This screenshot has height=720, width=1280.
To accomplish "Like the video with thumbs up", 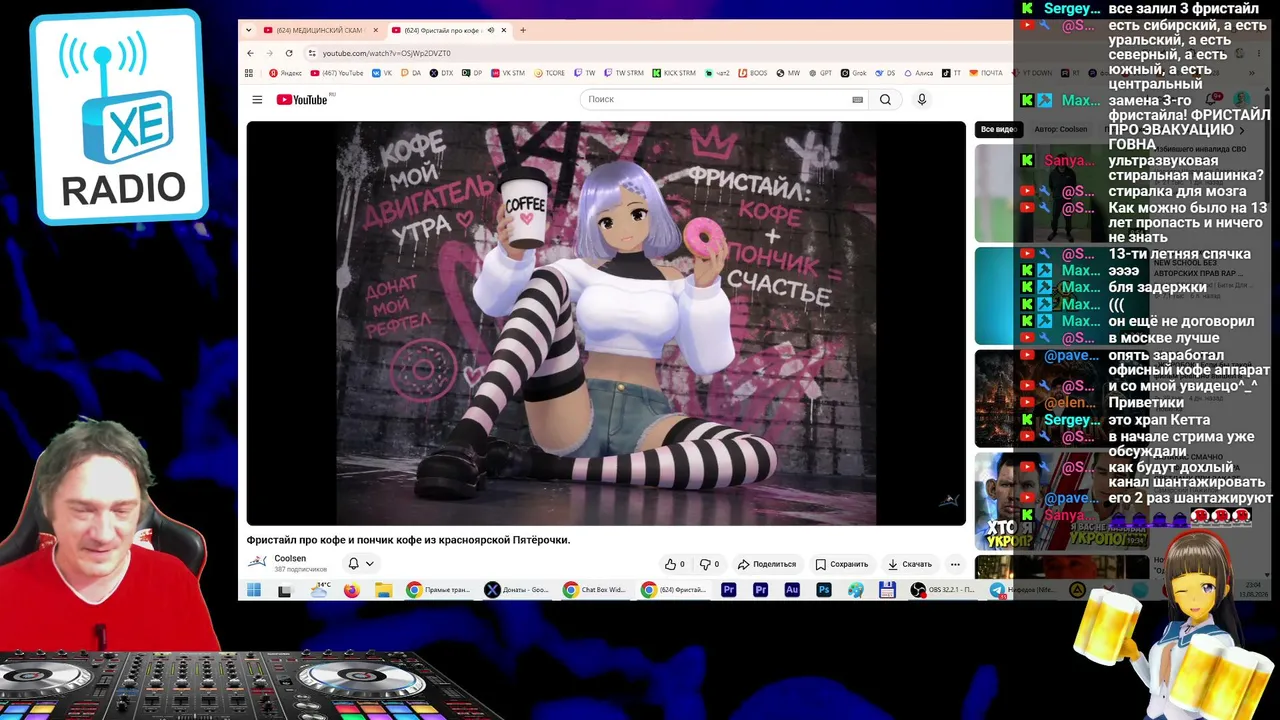I will click(x=675, y=564).
